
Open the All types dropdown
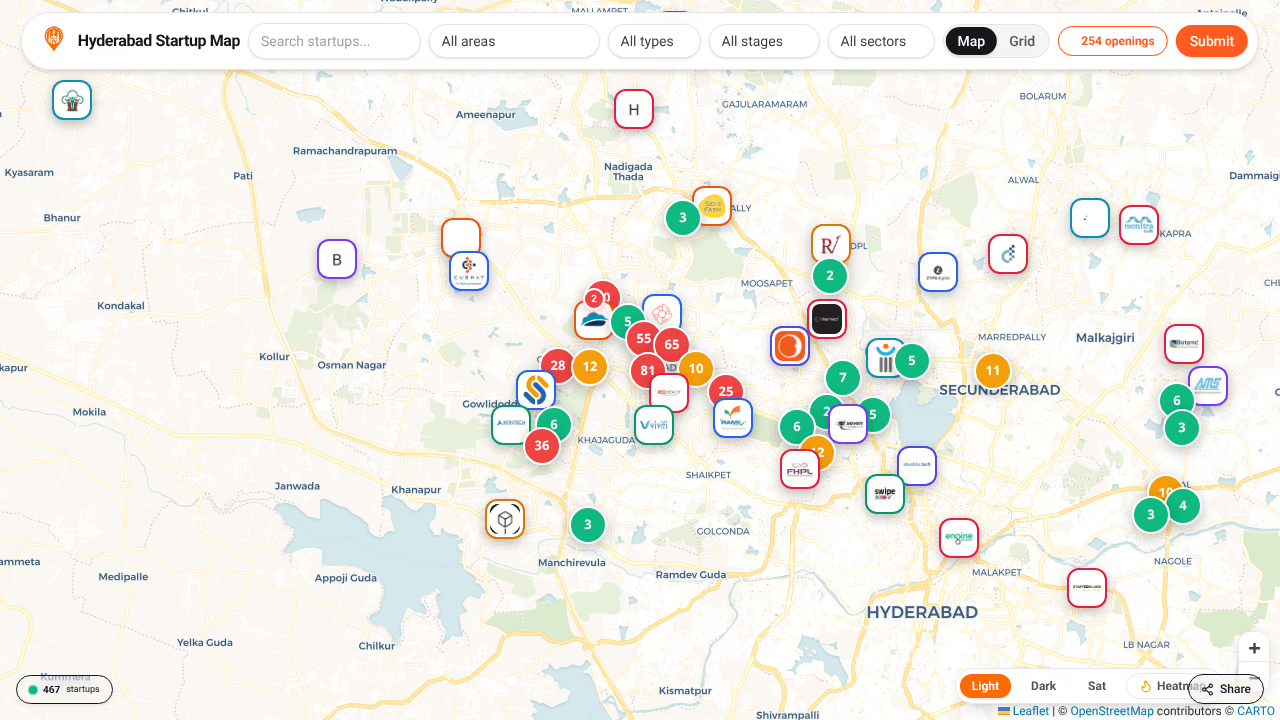654,41
